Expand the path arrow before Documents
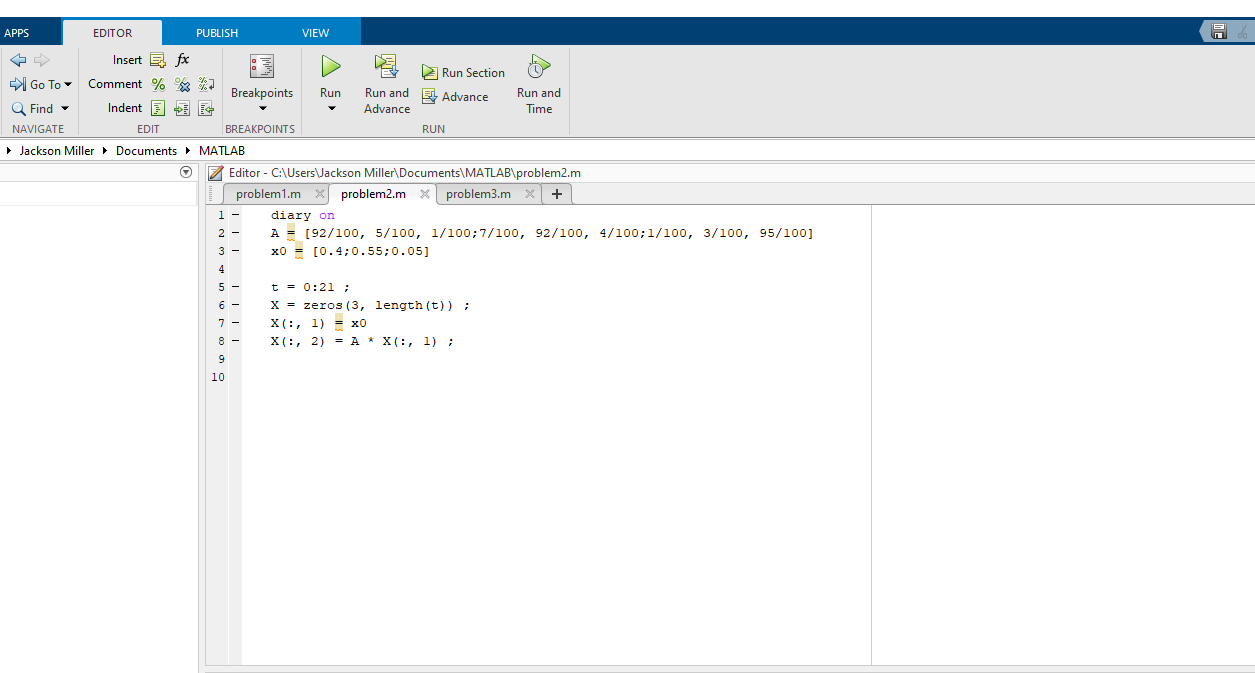This screenshot has height=673, width=1255. [x=105, y=151]
